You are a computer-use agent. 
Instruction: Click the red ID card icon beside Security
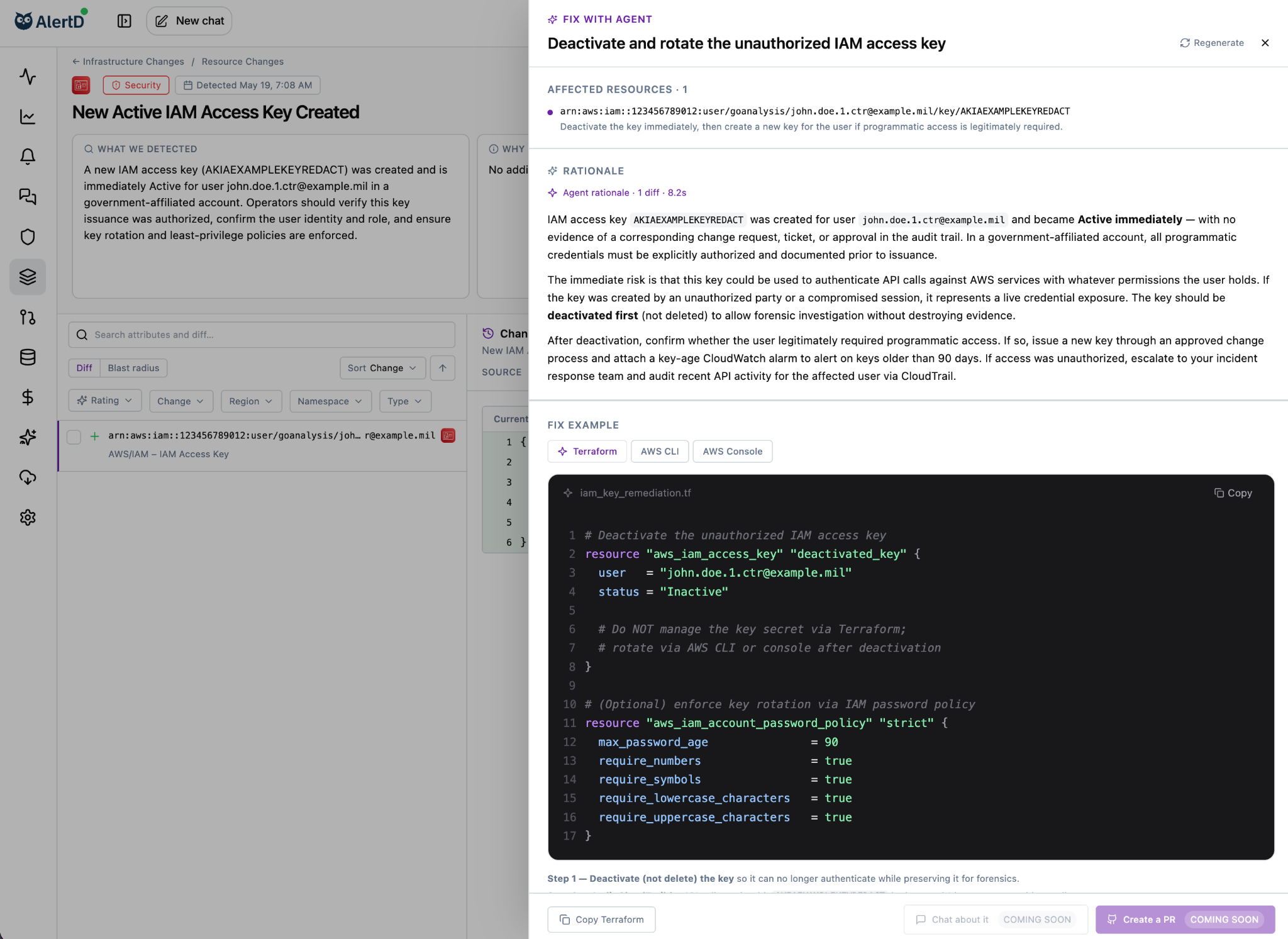(x=81, y=85)
